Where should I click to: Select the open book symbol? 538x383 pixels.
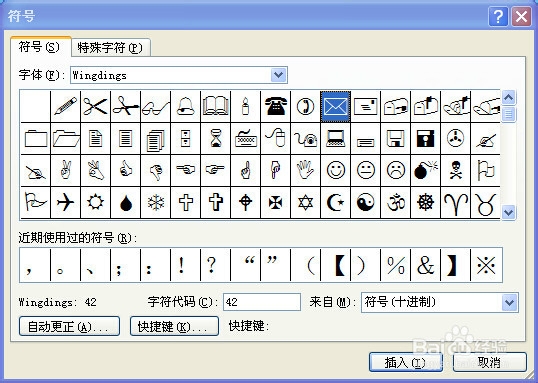point(215,106)
